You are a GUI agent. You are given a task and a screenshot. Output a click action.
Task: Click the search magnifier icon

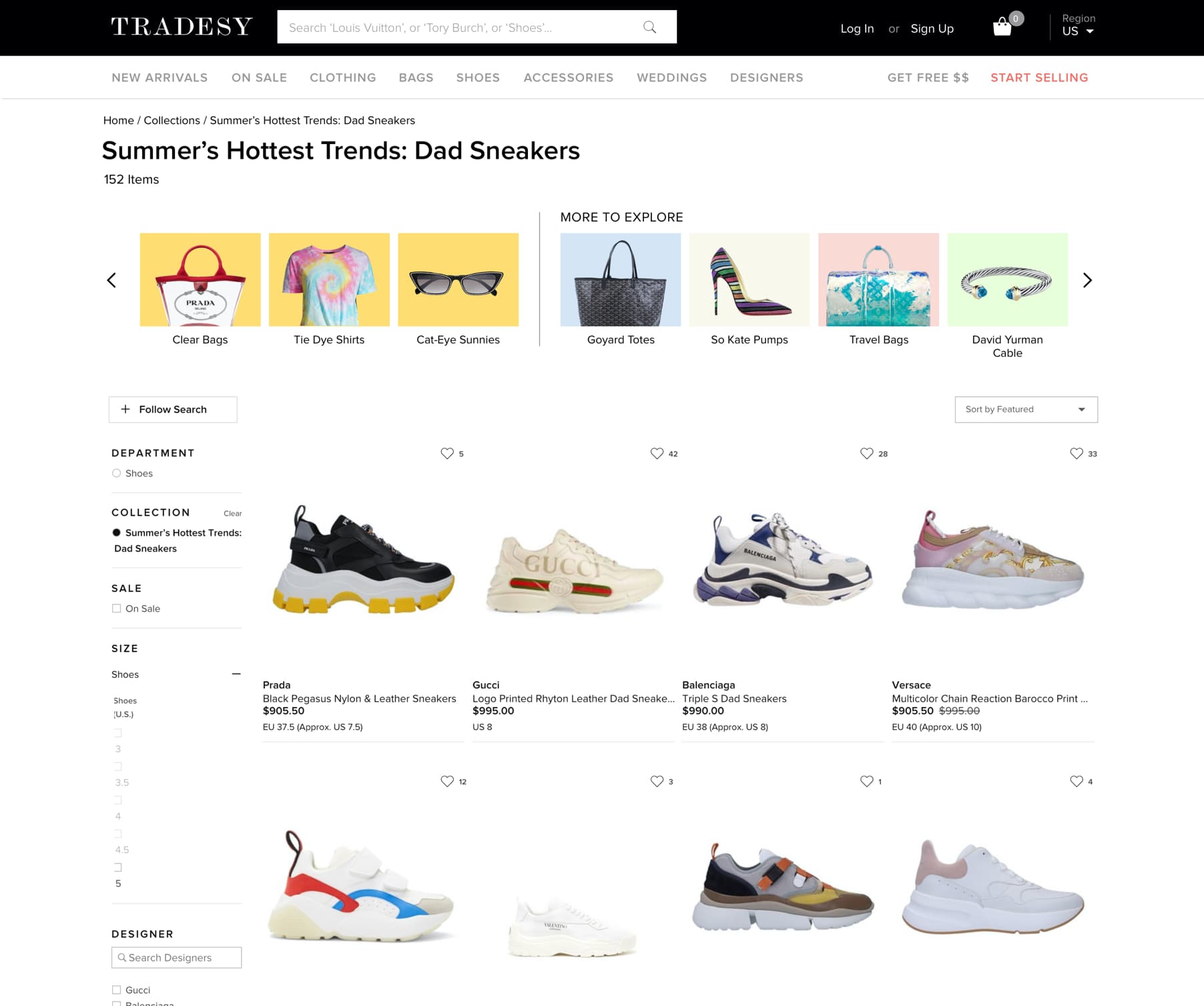(x=649, y=27)
